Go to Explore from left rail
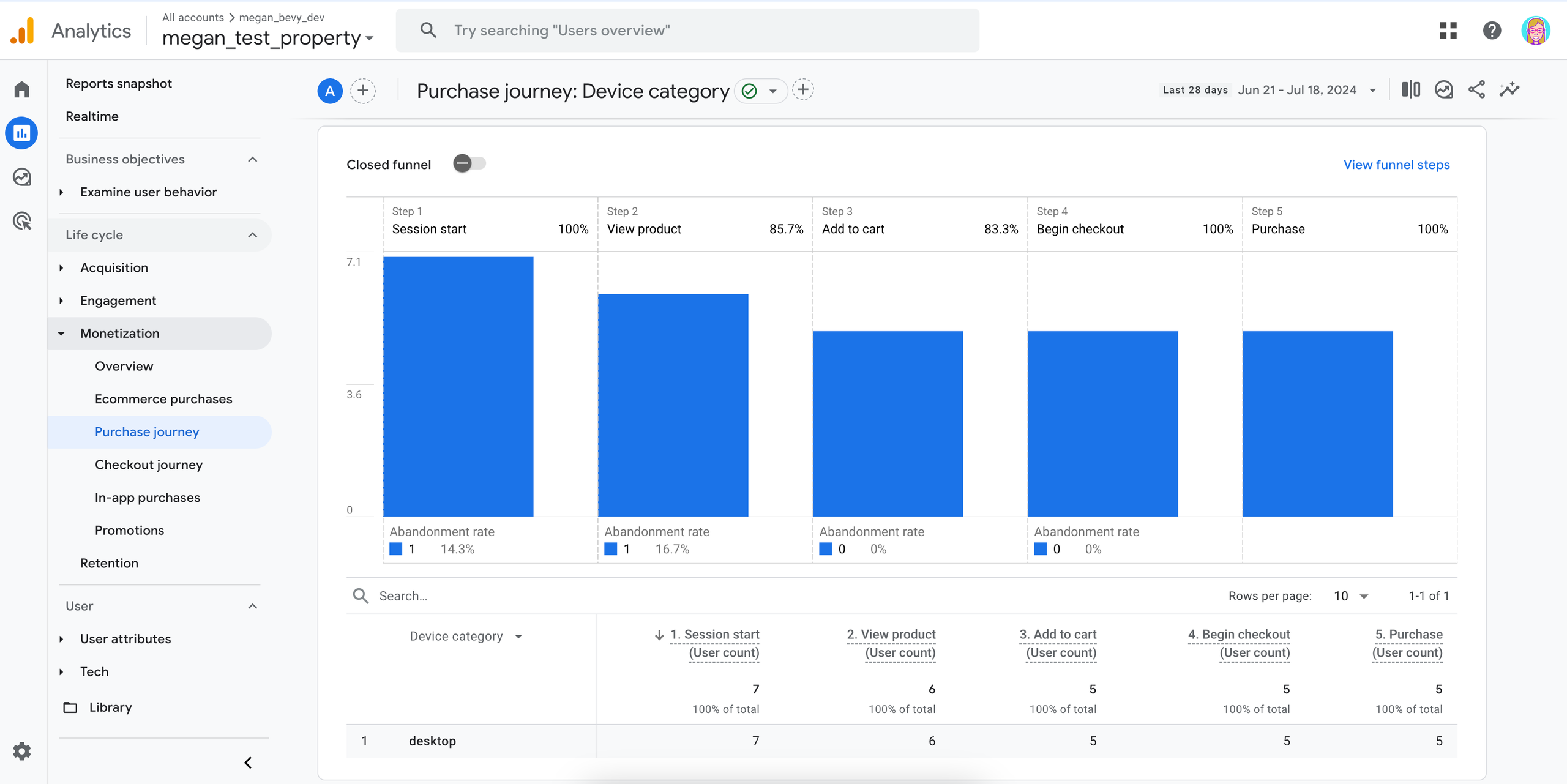The height and width of the screenshot is (784, 1567). click(x=22, y=177)
